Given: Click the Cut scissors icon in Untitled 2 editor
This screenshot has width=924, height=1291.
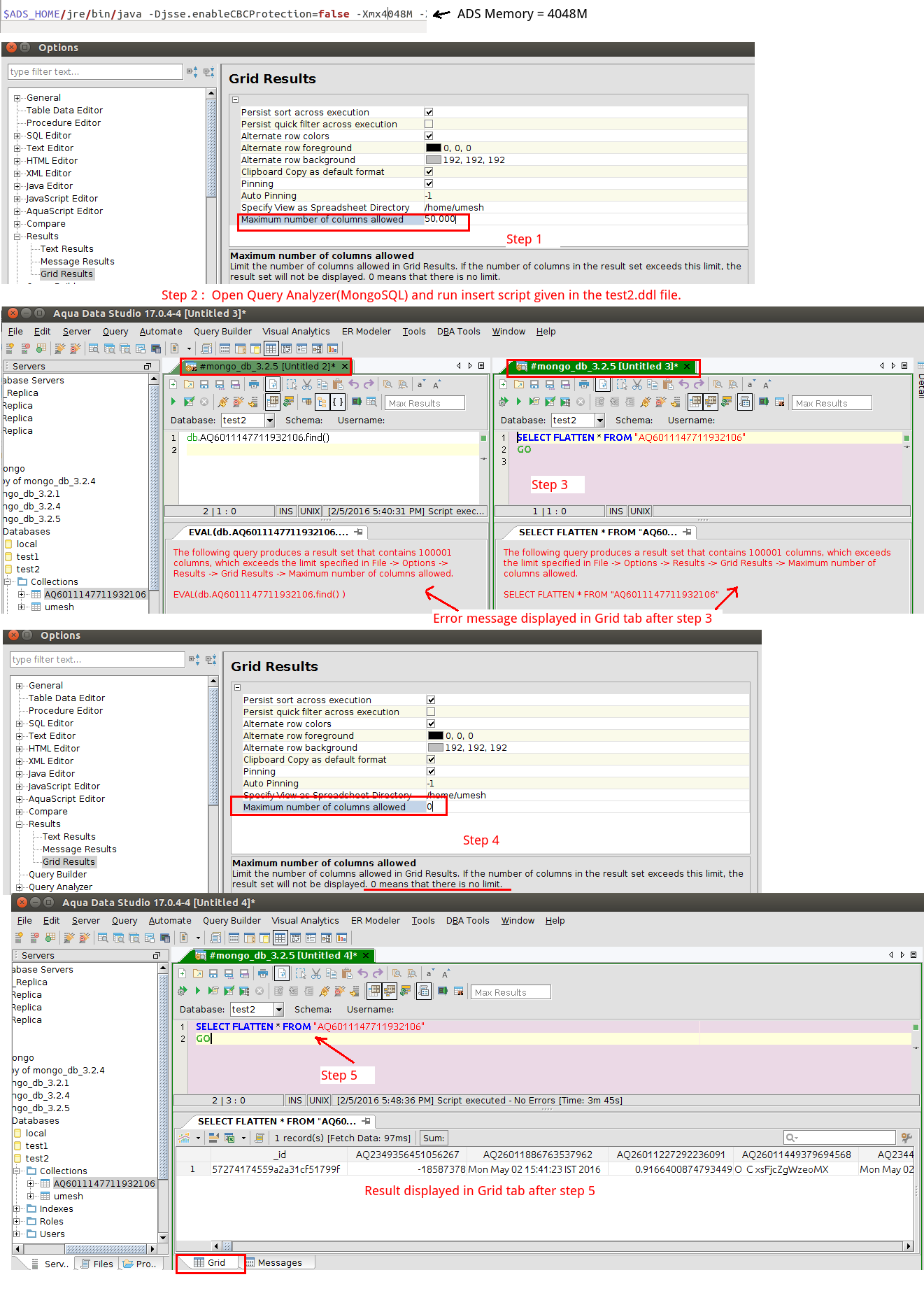Looking at the screenshot, I should point(307,384).
